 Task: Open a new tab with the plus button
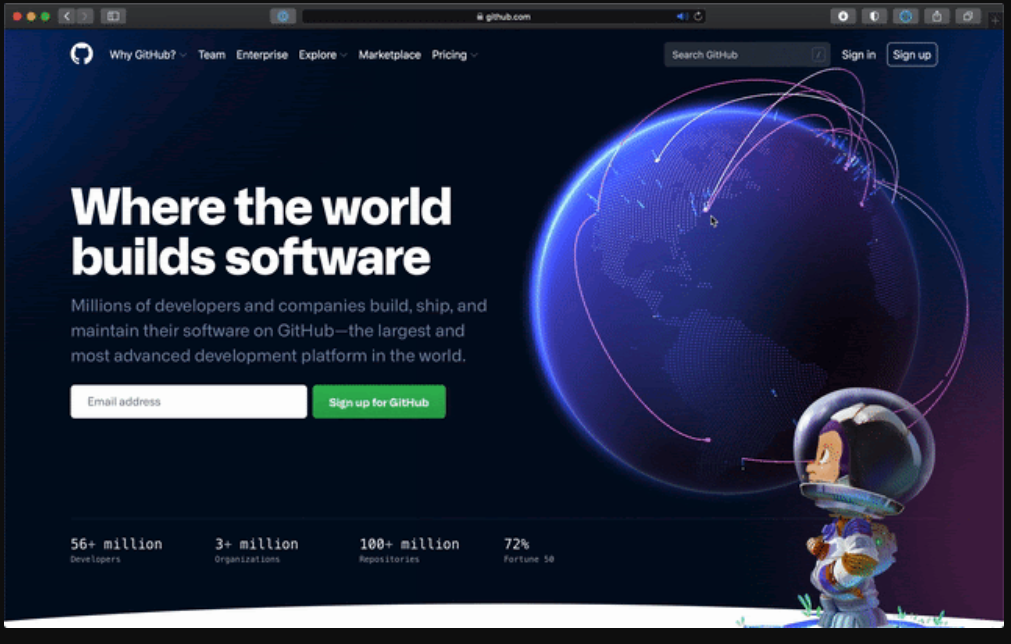tap(995, 20)
